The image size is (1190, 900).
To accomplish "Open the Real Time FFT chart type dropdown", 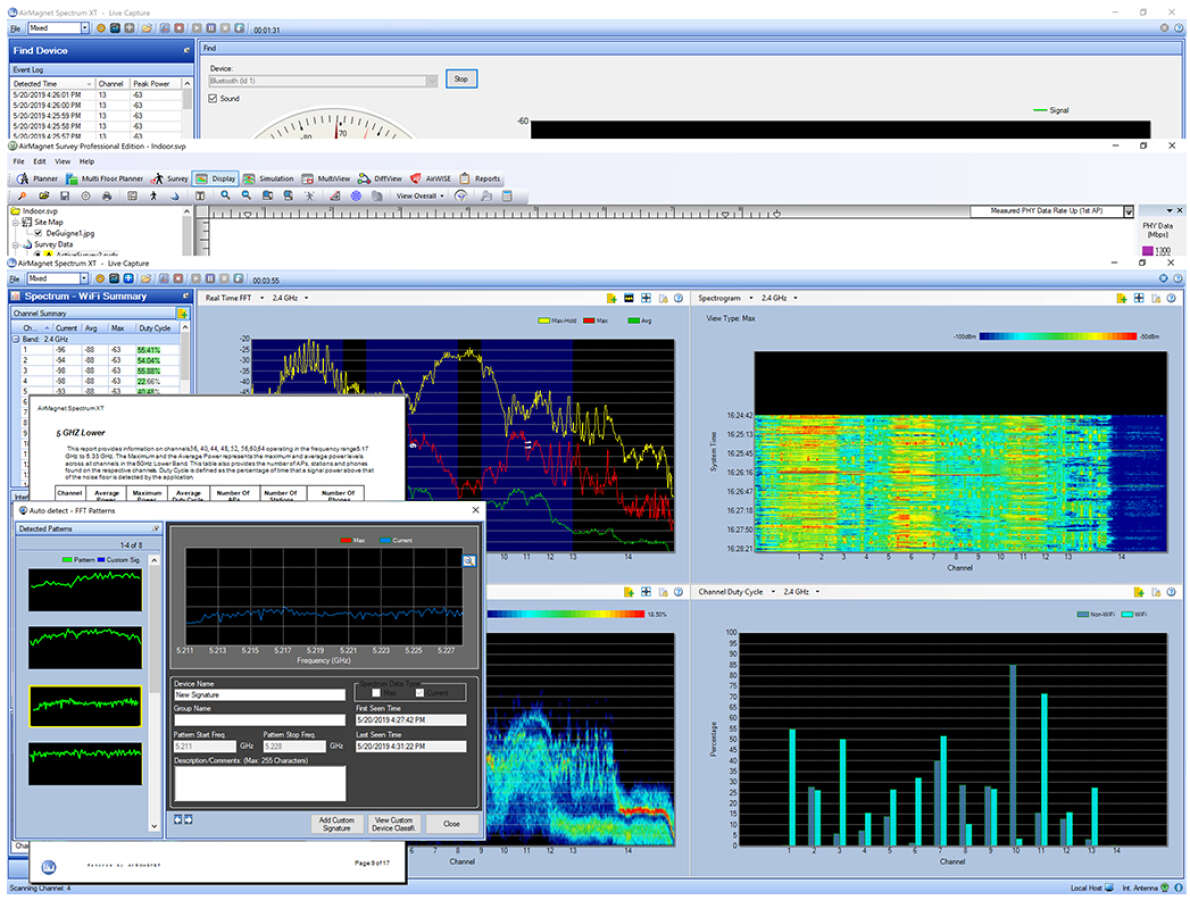I will pyautogui.click(x=262, y=298).
